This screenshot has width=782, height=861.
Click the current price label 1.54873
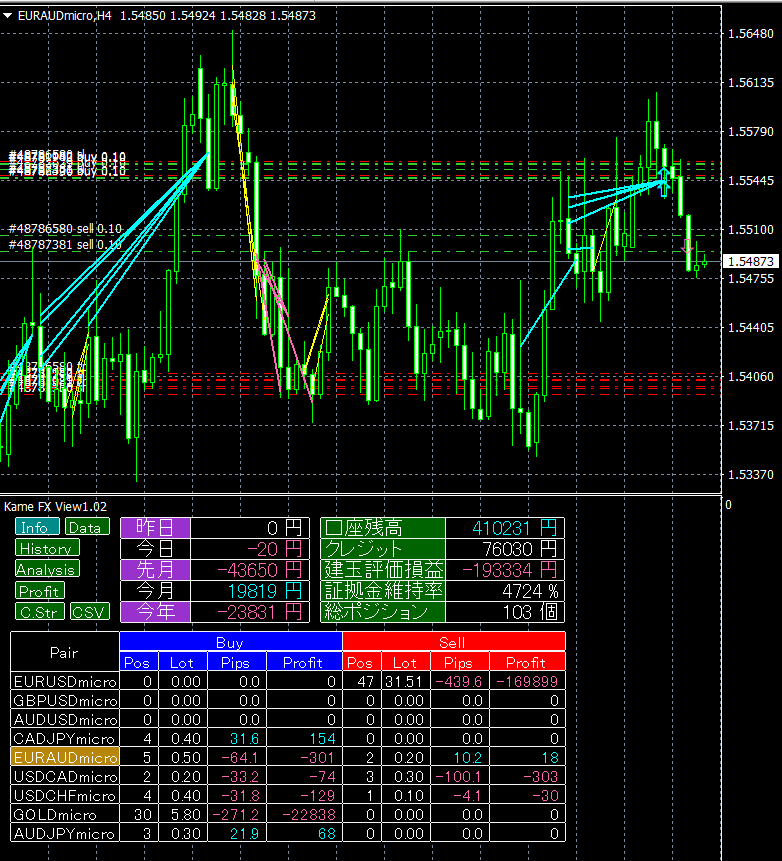click(751, 261)
